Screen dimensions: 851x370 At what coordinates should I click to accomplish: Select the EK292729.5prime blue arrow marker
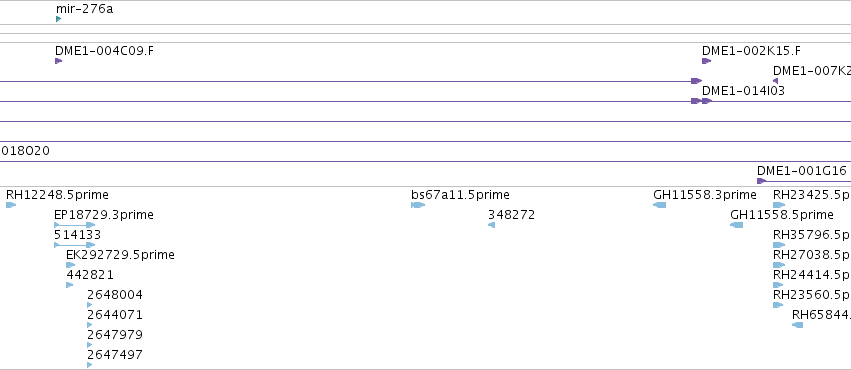pos(71,265)
